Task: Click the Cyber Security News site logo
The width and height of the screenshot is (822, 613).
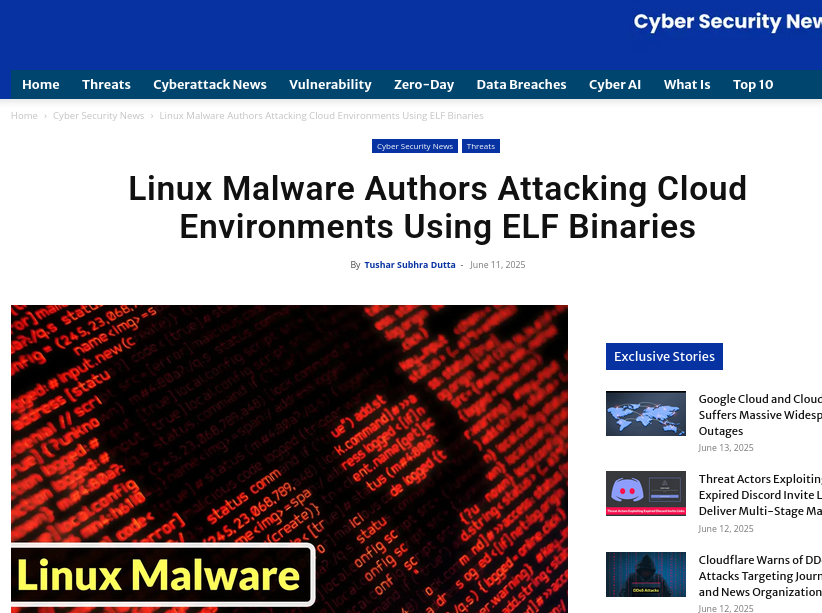Action: coord(728,21)
